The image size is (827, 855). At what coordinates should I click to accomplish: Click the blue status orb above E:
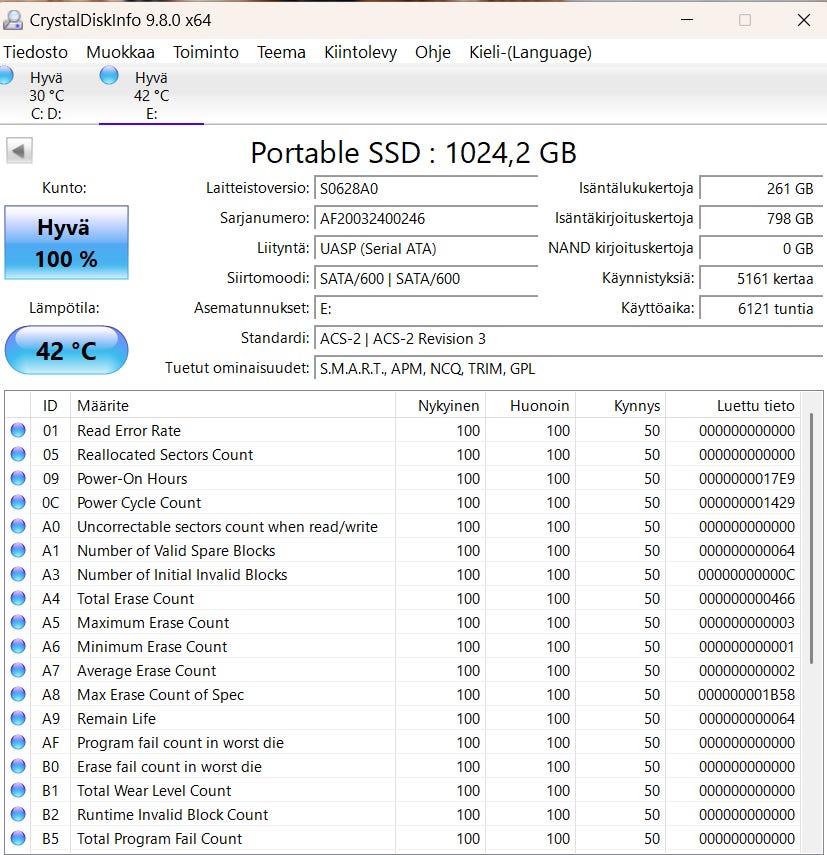(x=109, y=75)
